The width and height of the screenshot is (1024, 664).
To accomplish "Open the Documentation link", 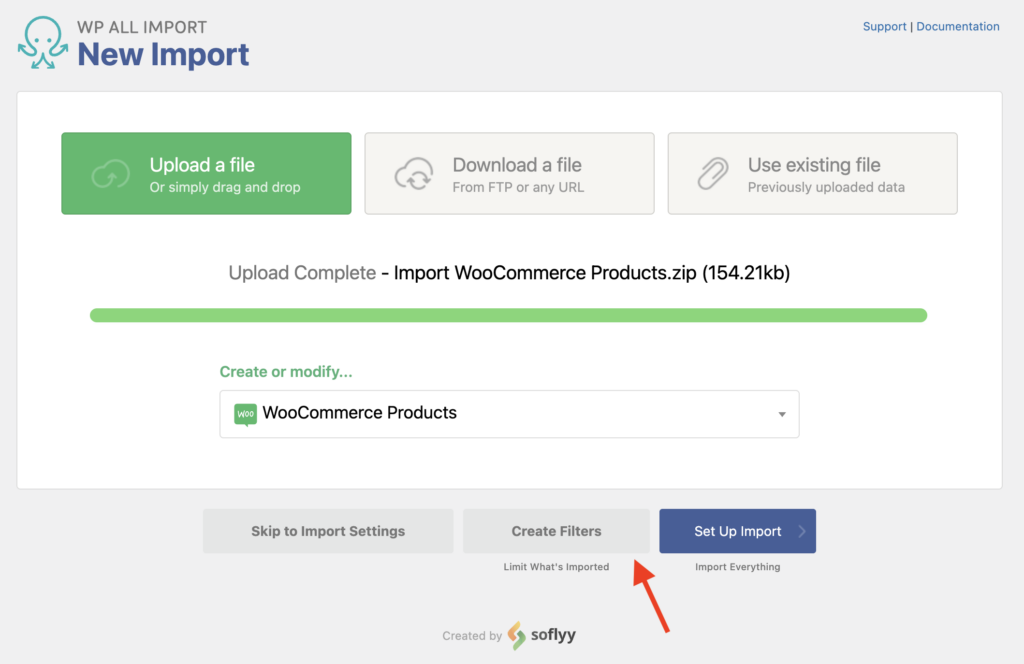I will (x=958, y=26).
